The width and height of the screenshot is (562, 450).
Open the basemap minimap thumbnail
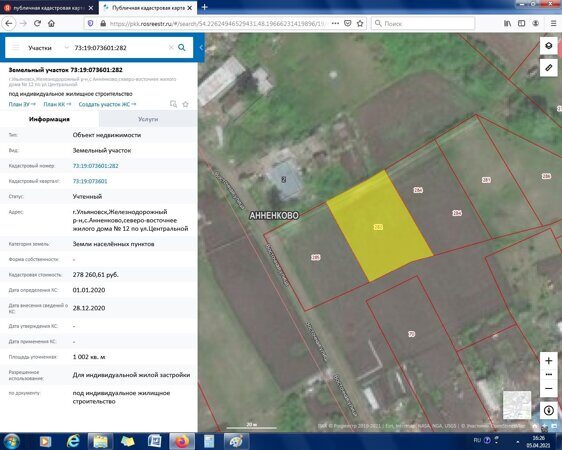[516, 405]
